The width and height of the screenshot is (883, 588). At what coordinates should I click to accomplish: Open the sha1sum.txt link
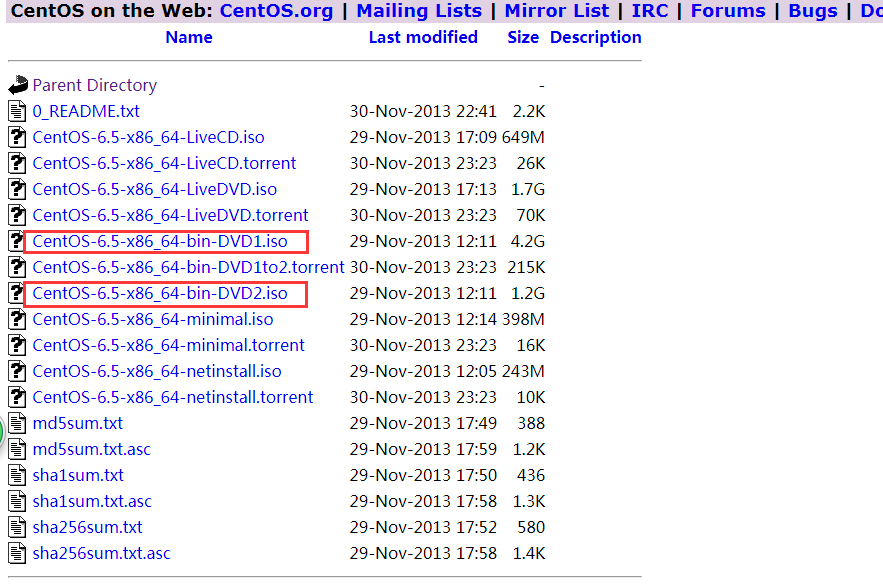78,475
